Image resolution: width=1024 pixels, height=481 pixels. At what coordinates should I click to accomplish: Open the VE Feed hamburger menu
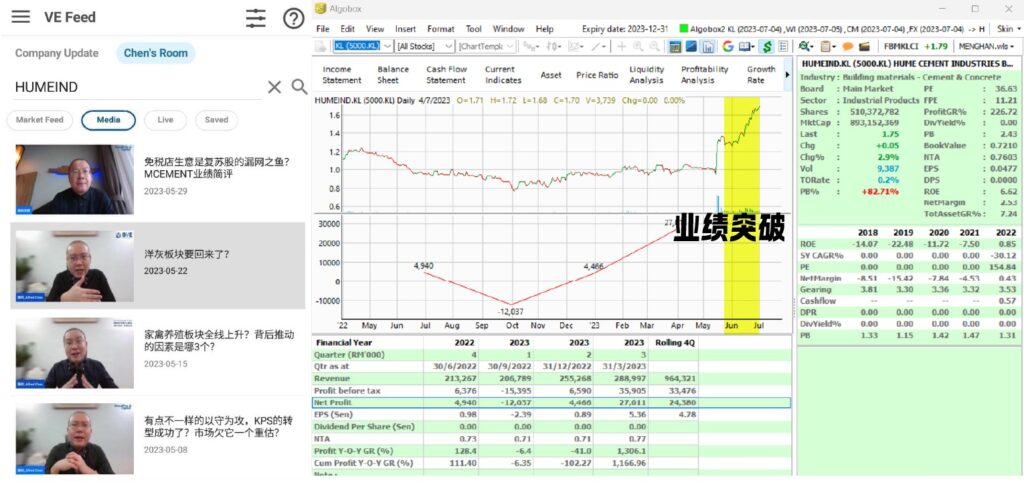coord(20,17)
